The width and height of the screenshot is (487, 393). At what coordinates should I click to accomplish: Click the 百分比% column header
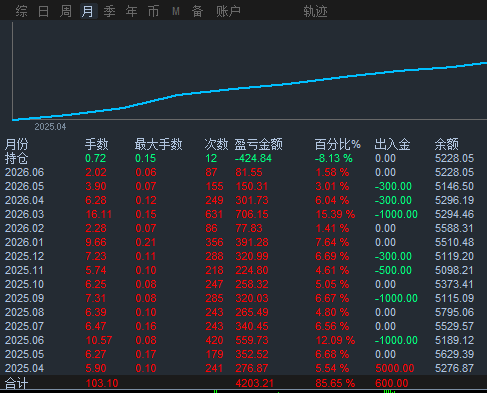(x=338, y=144)
